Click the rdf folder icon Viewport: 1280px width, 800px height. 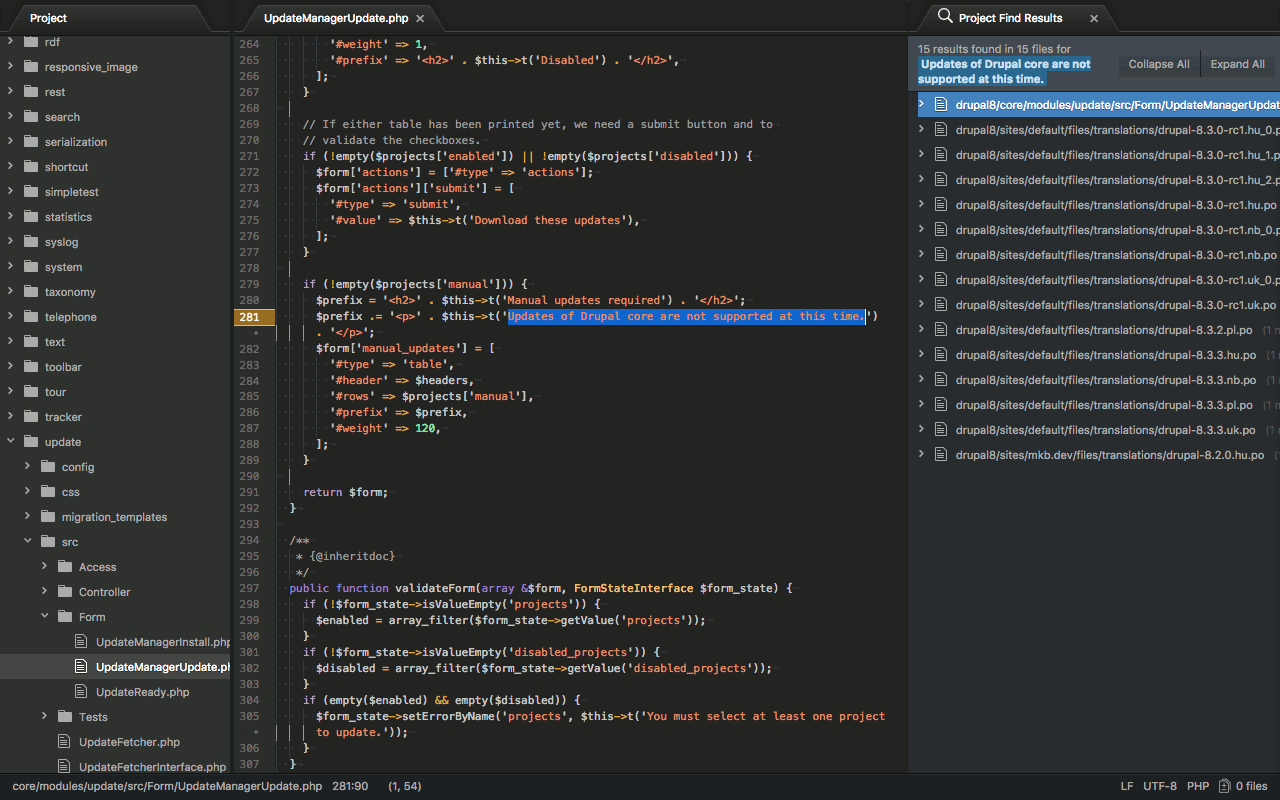point(30,41)
